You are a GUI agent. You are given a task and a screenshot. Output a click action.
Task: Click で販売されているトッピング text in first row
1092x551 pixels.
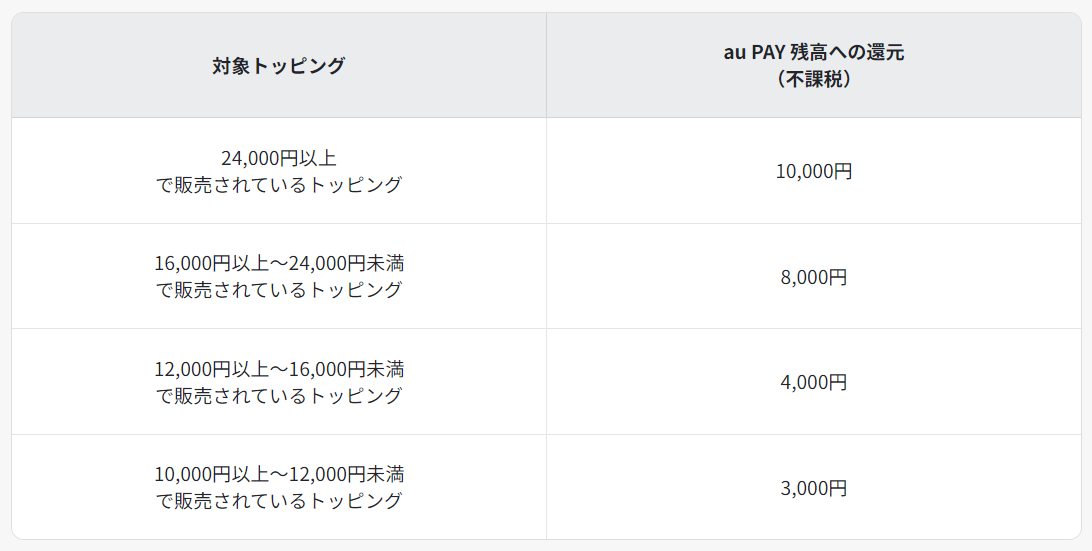pos(279,185)
